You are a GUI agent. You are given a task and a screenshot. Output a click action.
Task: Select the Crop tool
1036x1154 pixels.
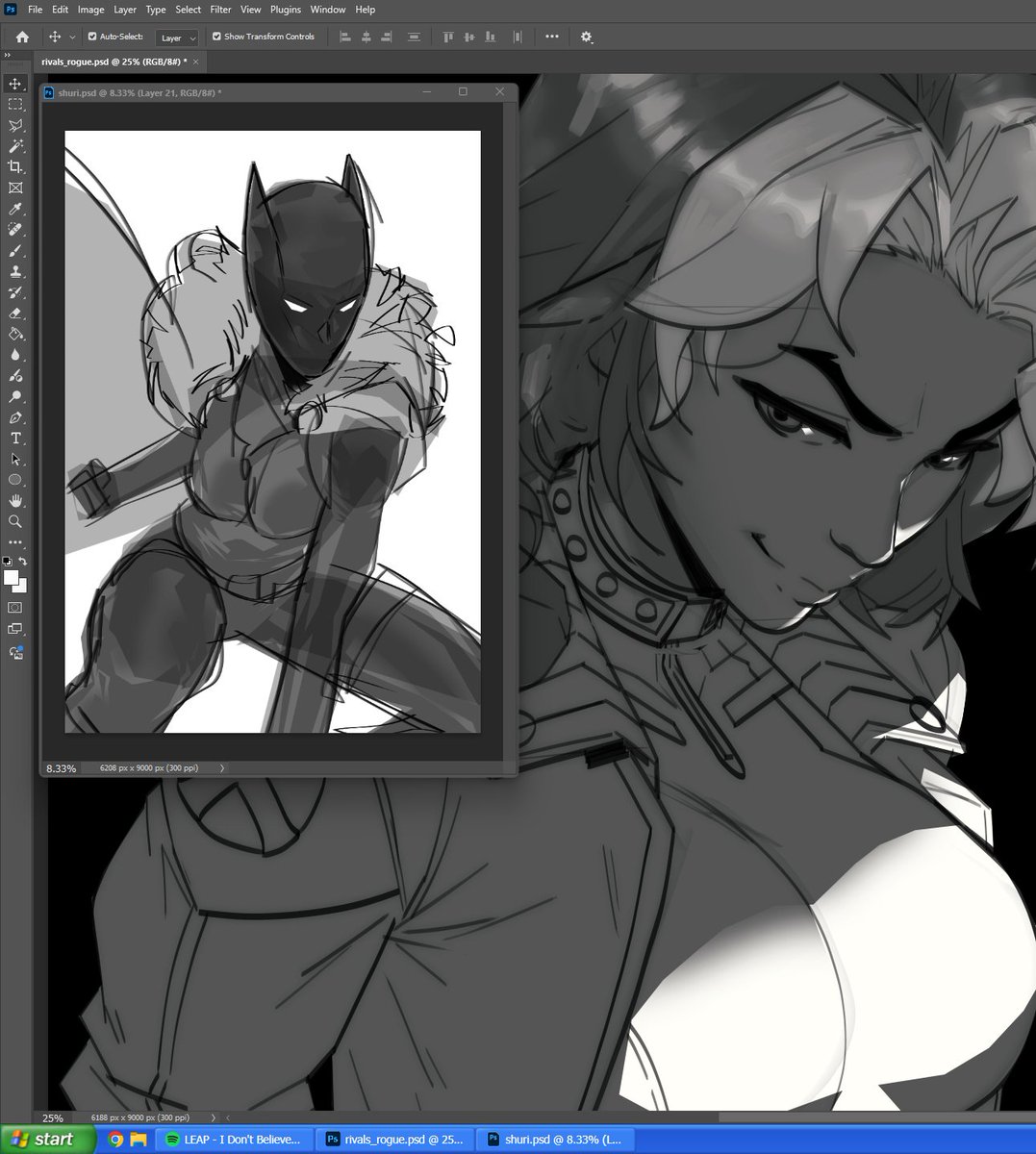[15, 167]
